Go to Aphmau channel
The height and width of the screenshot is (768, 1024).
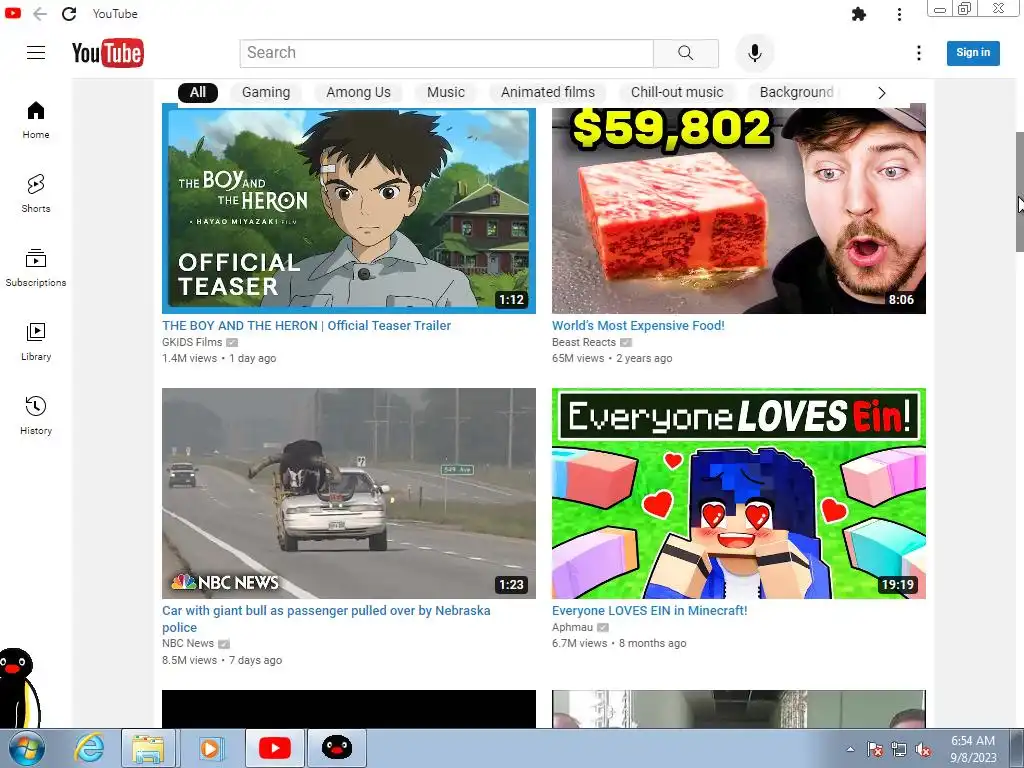[572, 627]
